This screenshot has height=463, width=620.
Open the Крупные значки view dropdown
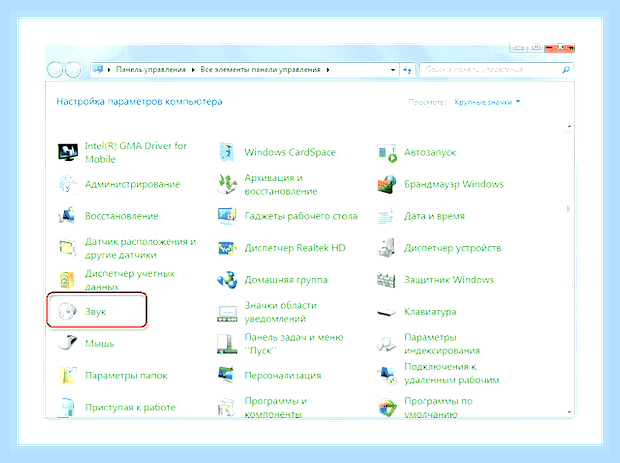point(487,102)
